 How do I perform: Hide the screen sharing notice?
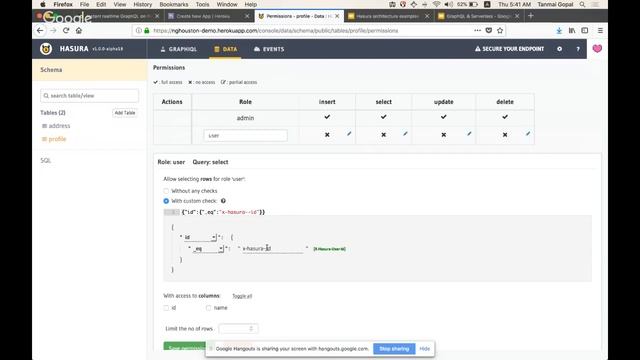(x=424, y=349)
